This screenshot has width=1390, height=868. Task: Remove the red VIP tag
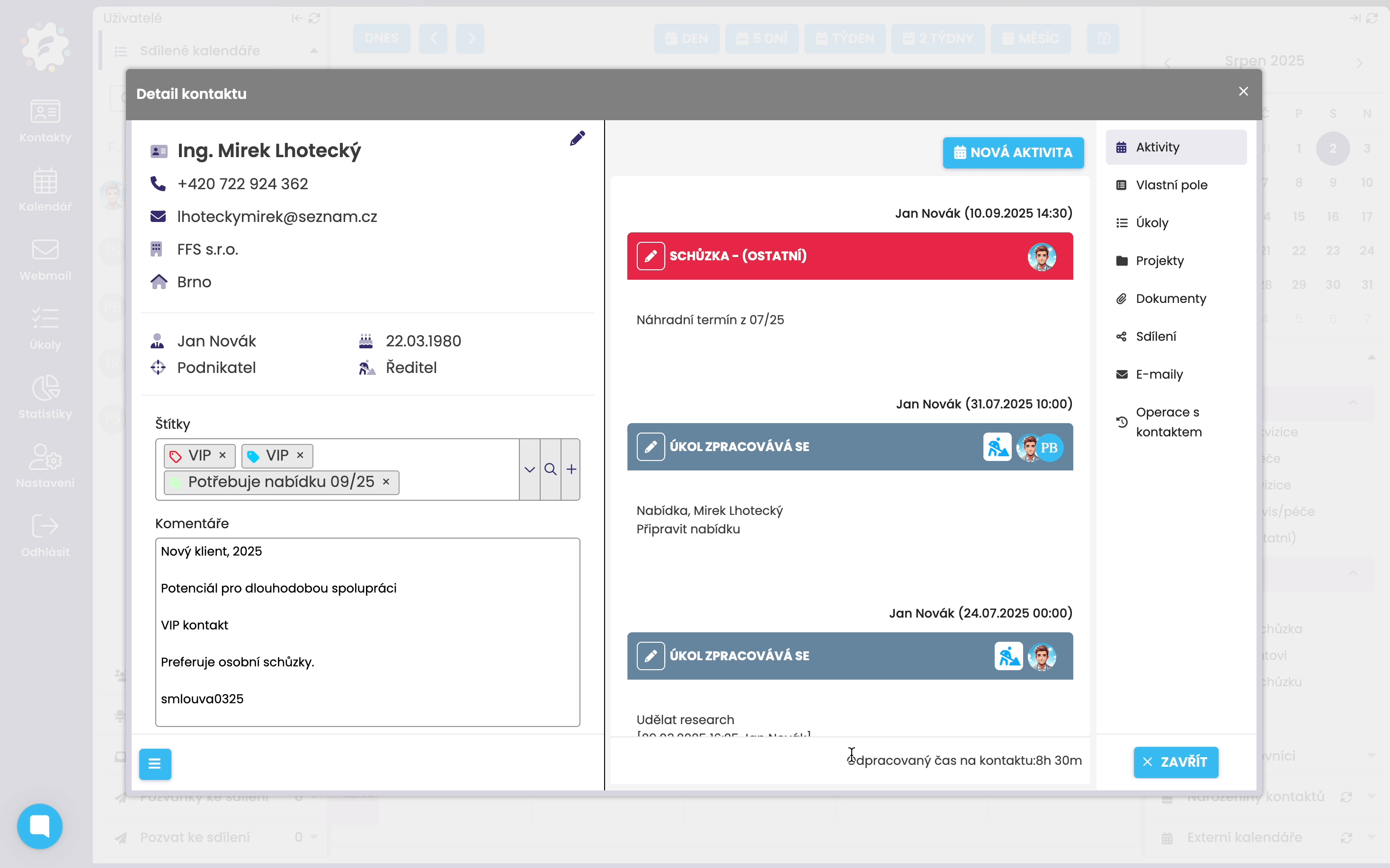(223, 455)
